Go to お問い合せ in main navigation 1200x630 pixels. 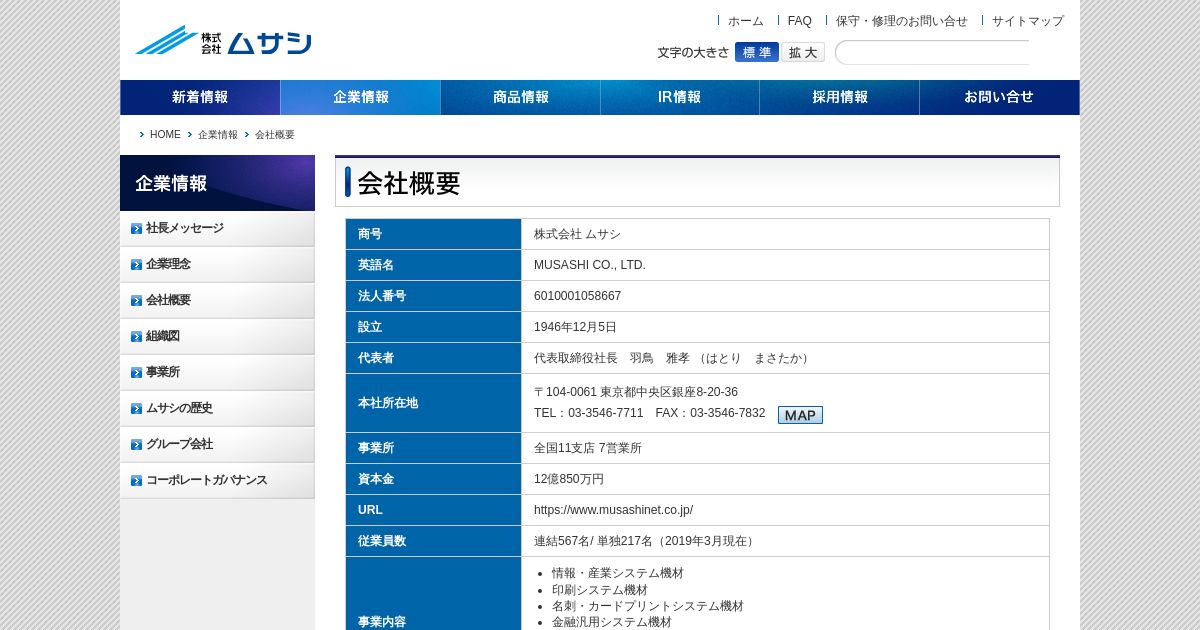(x=1000, y=97)
